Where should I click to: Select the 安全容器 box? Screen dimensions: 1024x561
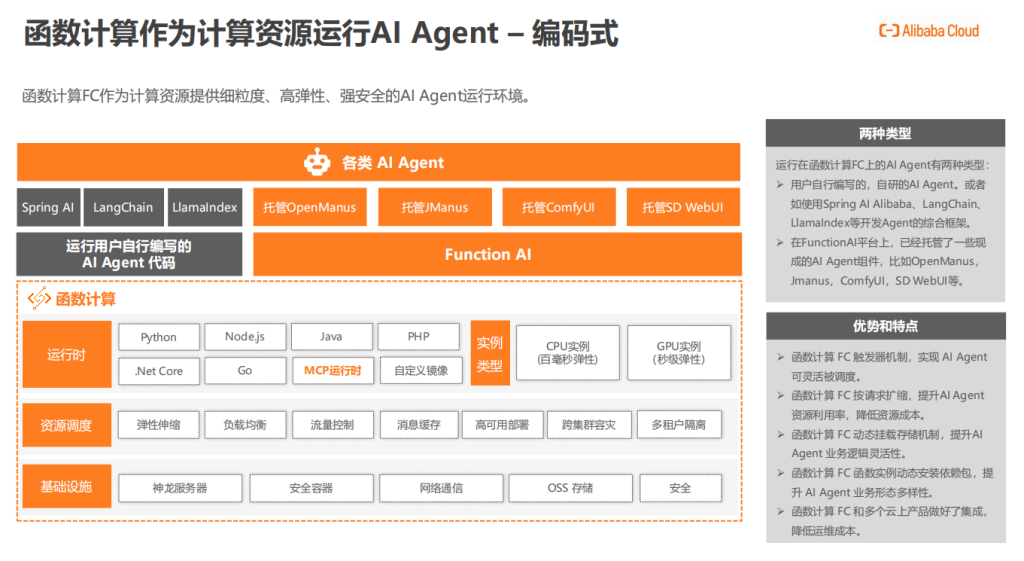click(312, 488)
